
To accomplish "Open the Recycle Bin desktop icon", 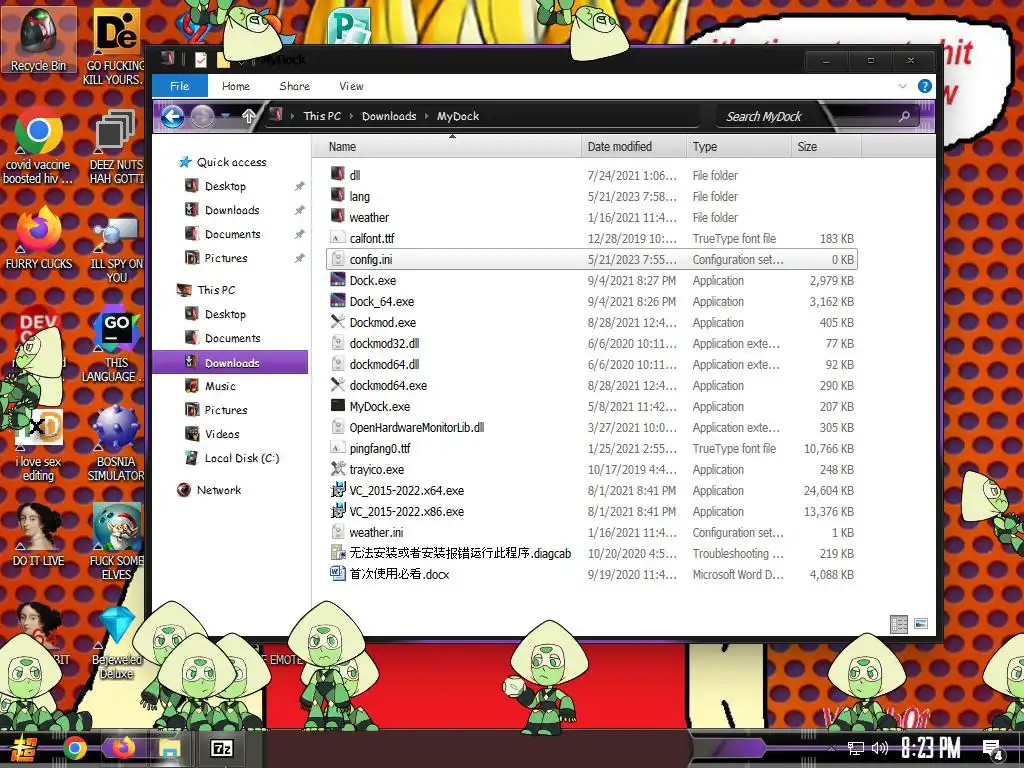I will 39,40.
